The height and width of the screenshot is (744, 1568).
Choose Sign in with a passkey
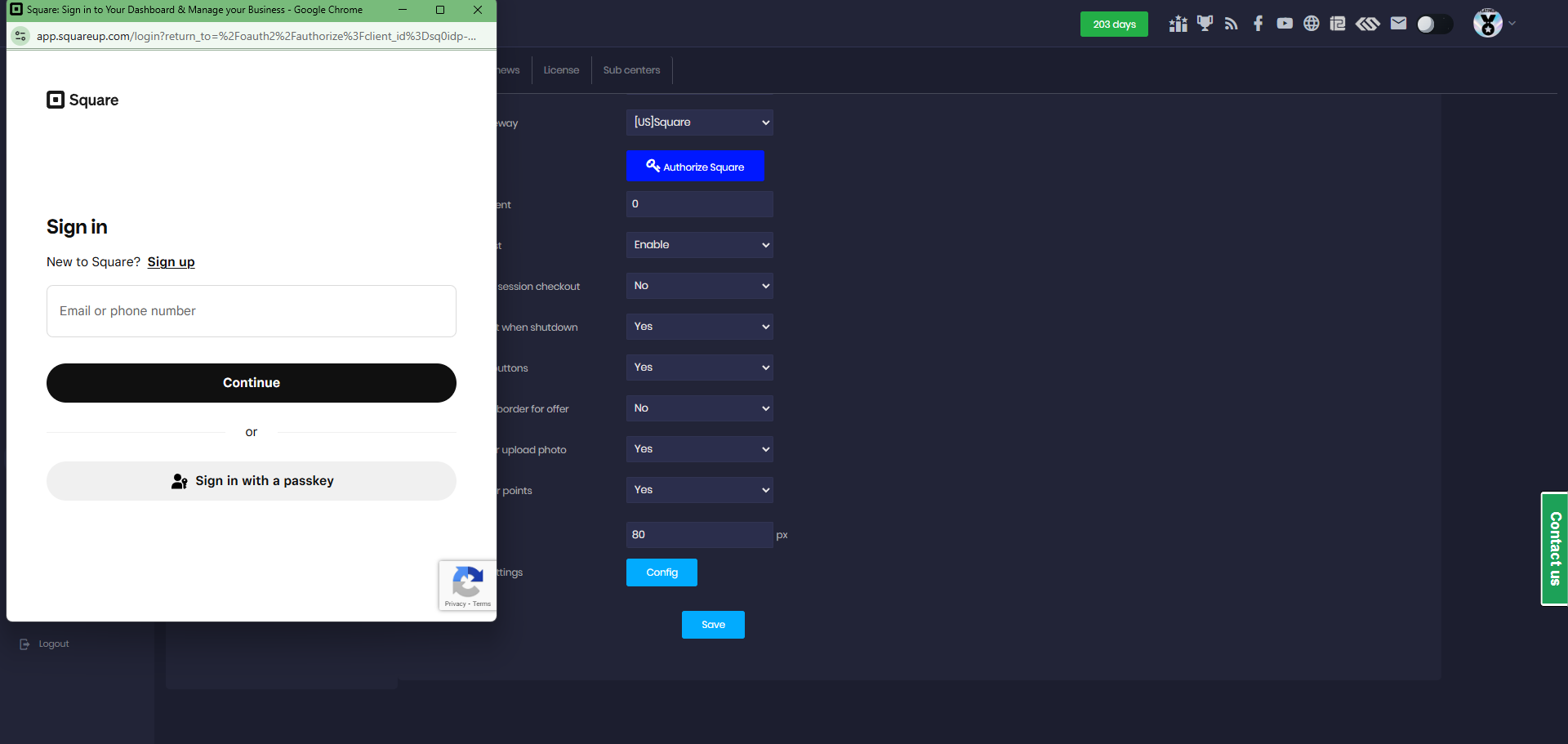click(x=252, y=481)
